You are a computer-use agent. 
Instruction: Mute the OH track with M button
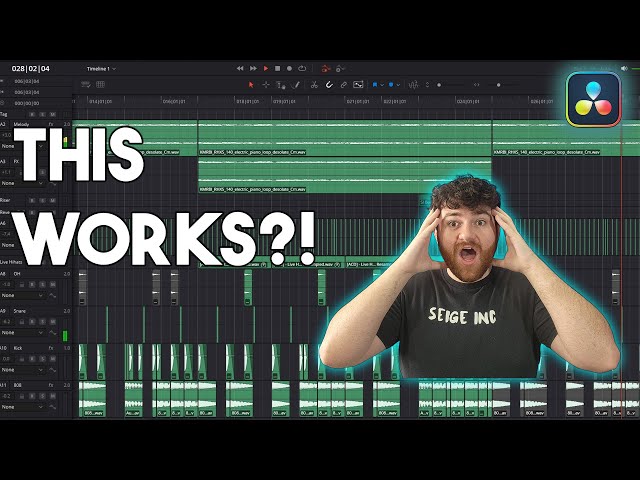[x=52, y=284]
